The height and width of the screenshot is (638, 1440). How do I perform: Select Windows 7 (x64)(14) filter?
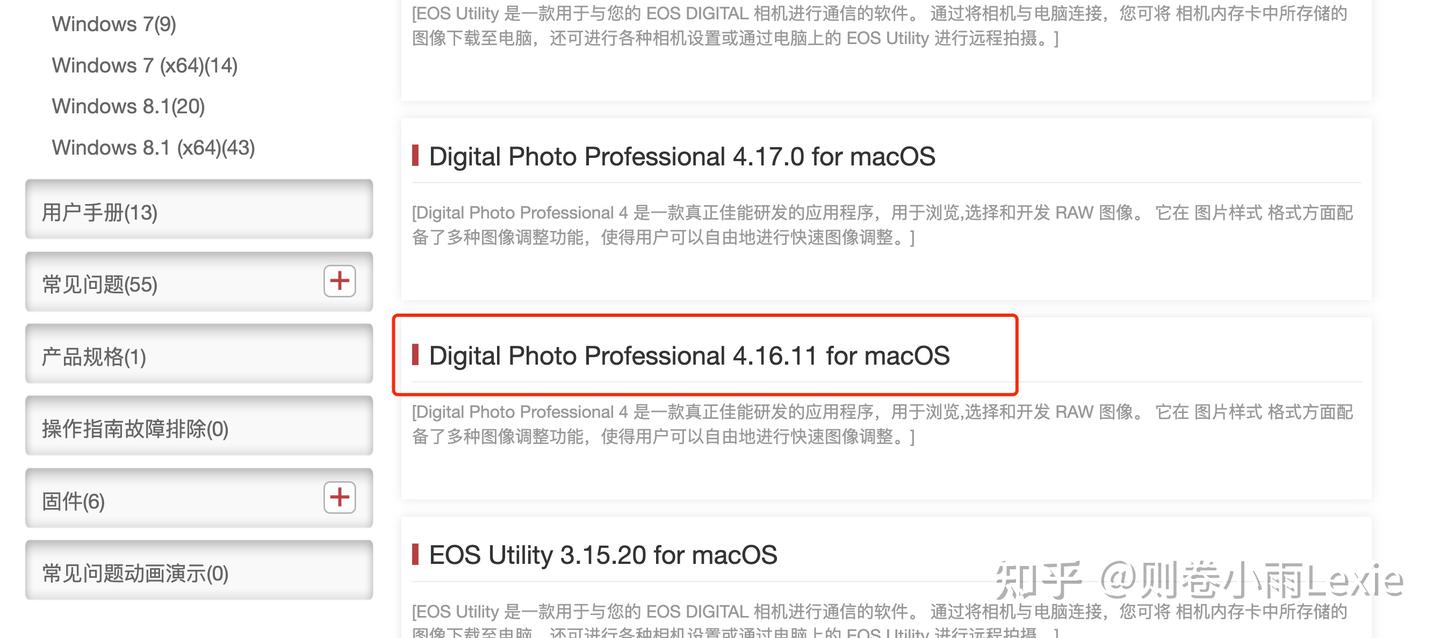pos(145,65)
